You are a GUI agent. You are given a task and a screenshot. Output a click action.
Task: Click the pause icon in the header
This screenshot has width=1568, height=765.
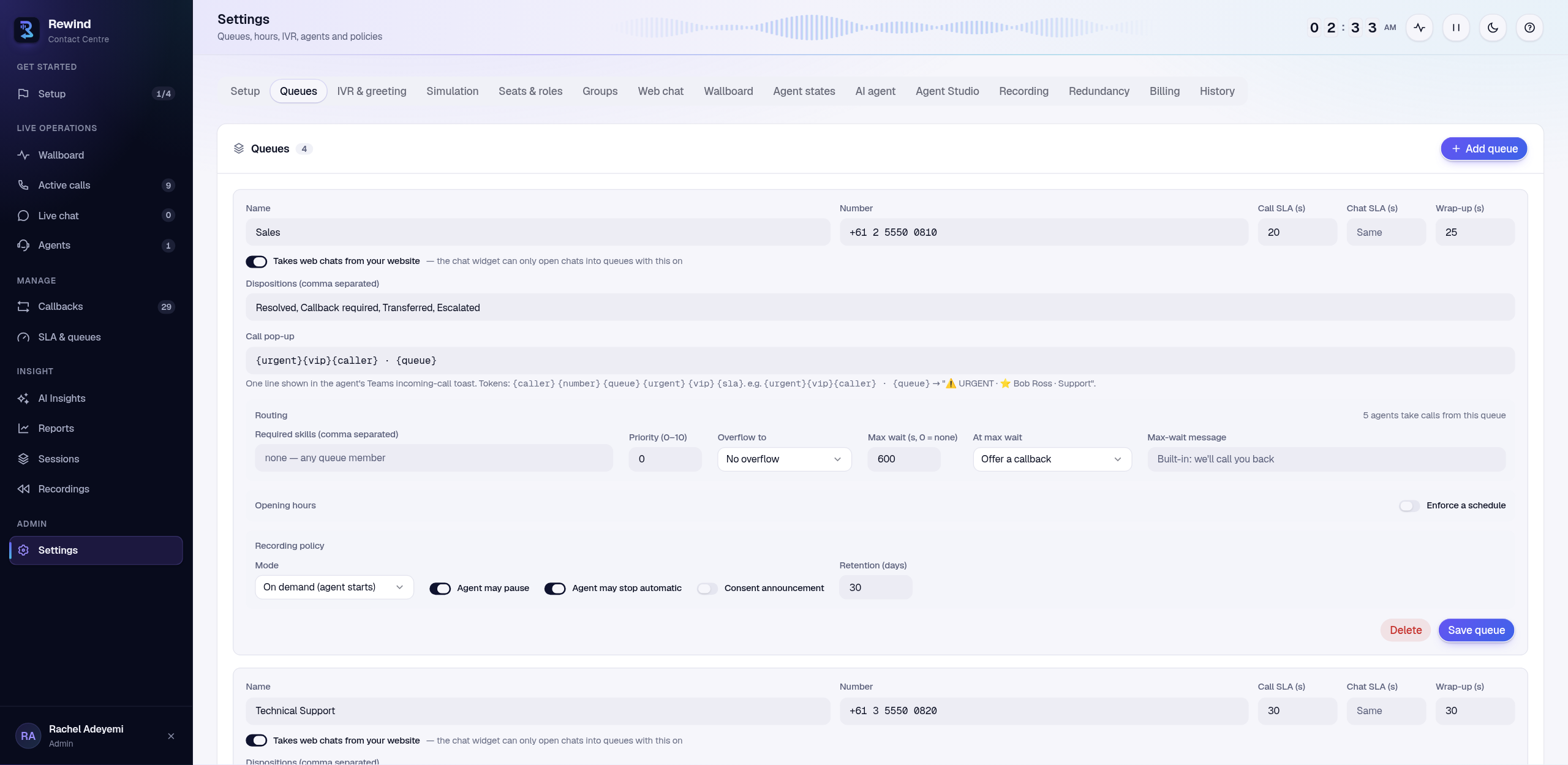pos(1456,28)
